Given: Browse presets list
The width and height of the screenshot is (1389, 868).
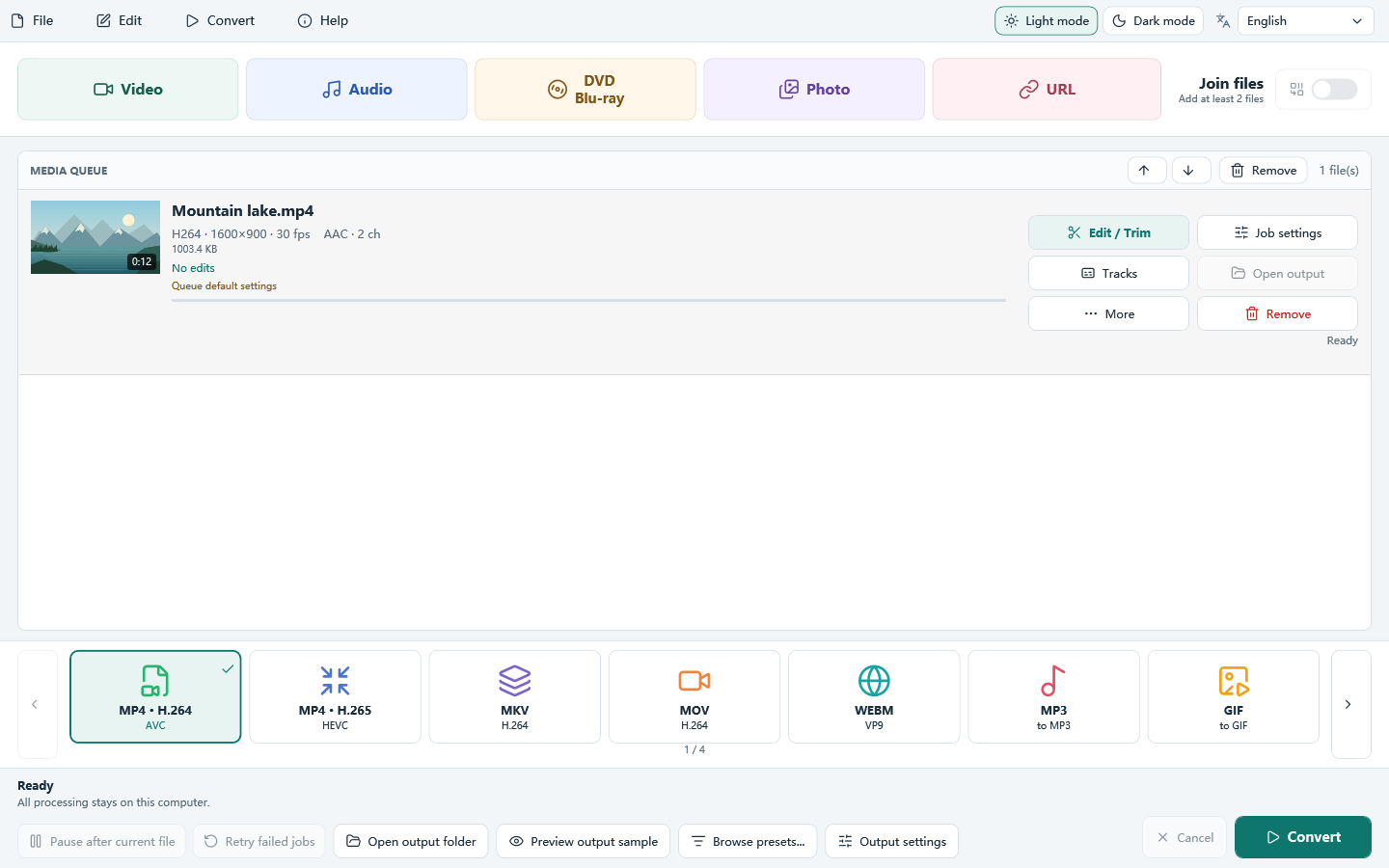Looking at the screenshot, I should point(748,841).
